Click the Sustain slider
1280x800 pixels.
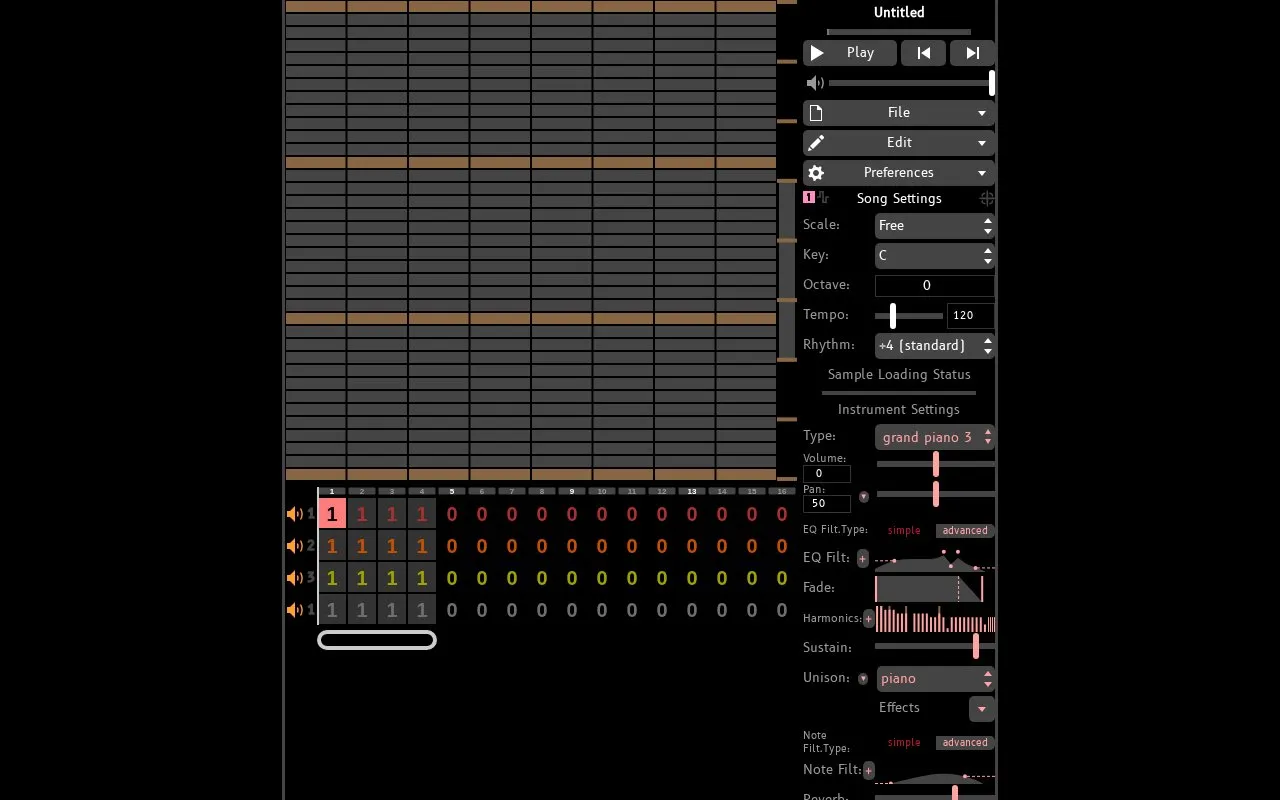click(935, 648)
